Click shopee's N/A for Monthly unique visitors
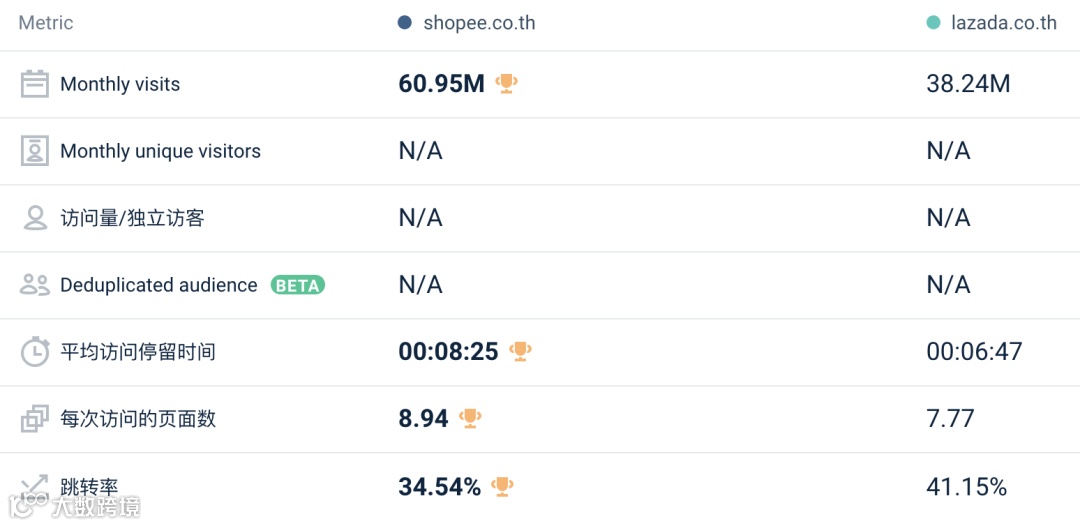This screenshot has height=526, width=1080. pos(420,151)
